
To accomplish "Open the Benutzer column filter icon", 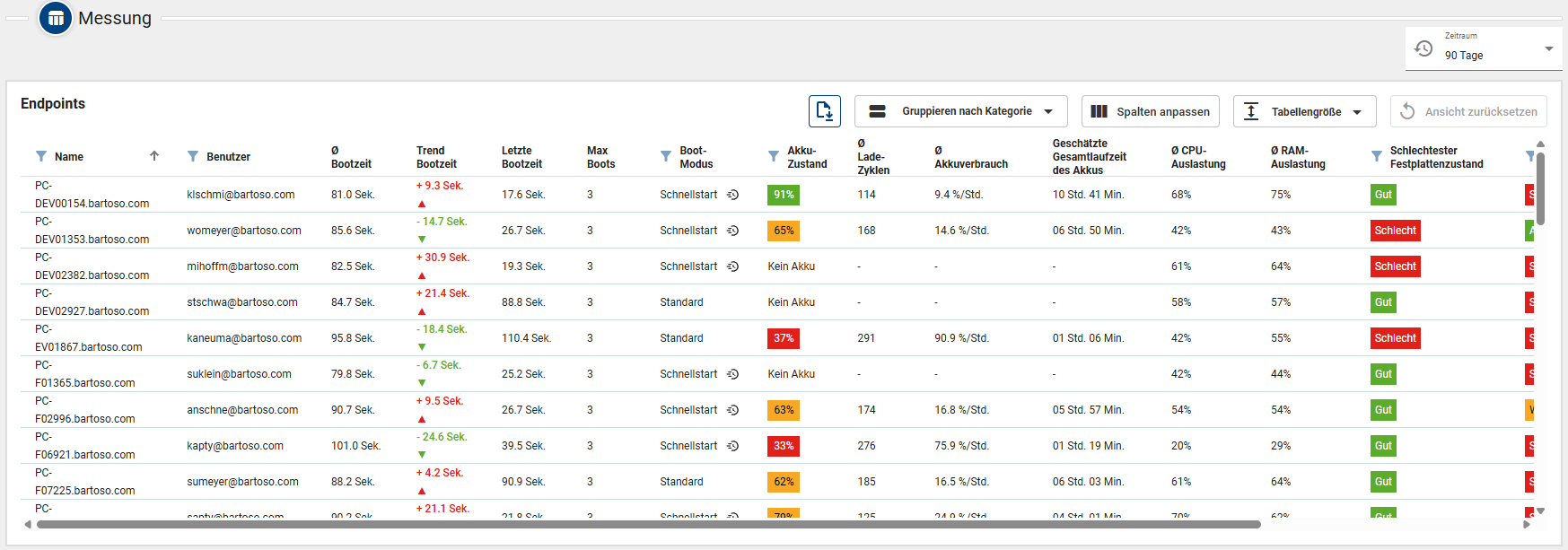I will click(x=193, y=156).
